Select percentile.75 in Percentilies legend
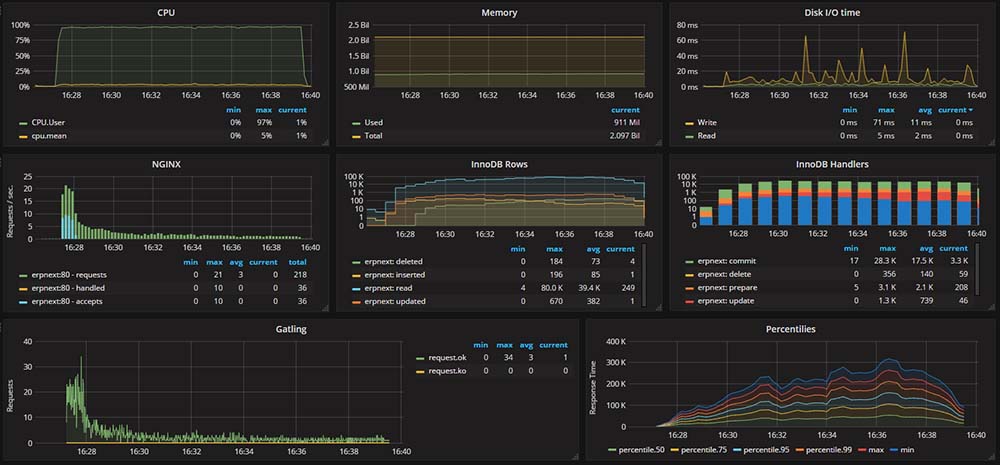The width and height of the screenshot is (1000, 465). tap(702, 450)
